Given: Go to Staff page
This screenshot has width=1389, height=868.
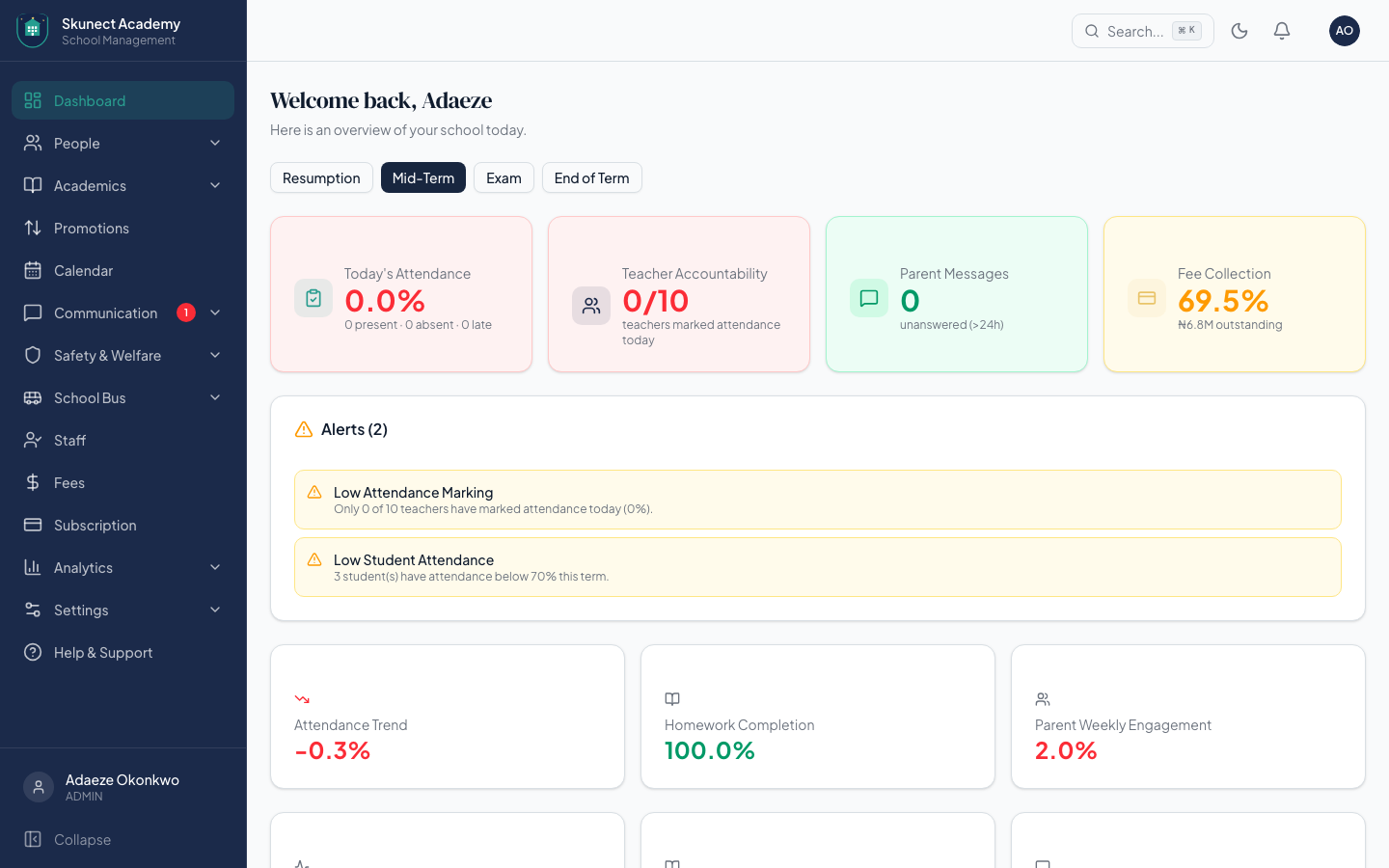Looking at the screenshot, I should [123, 440].
